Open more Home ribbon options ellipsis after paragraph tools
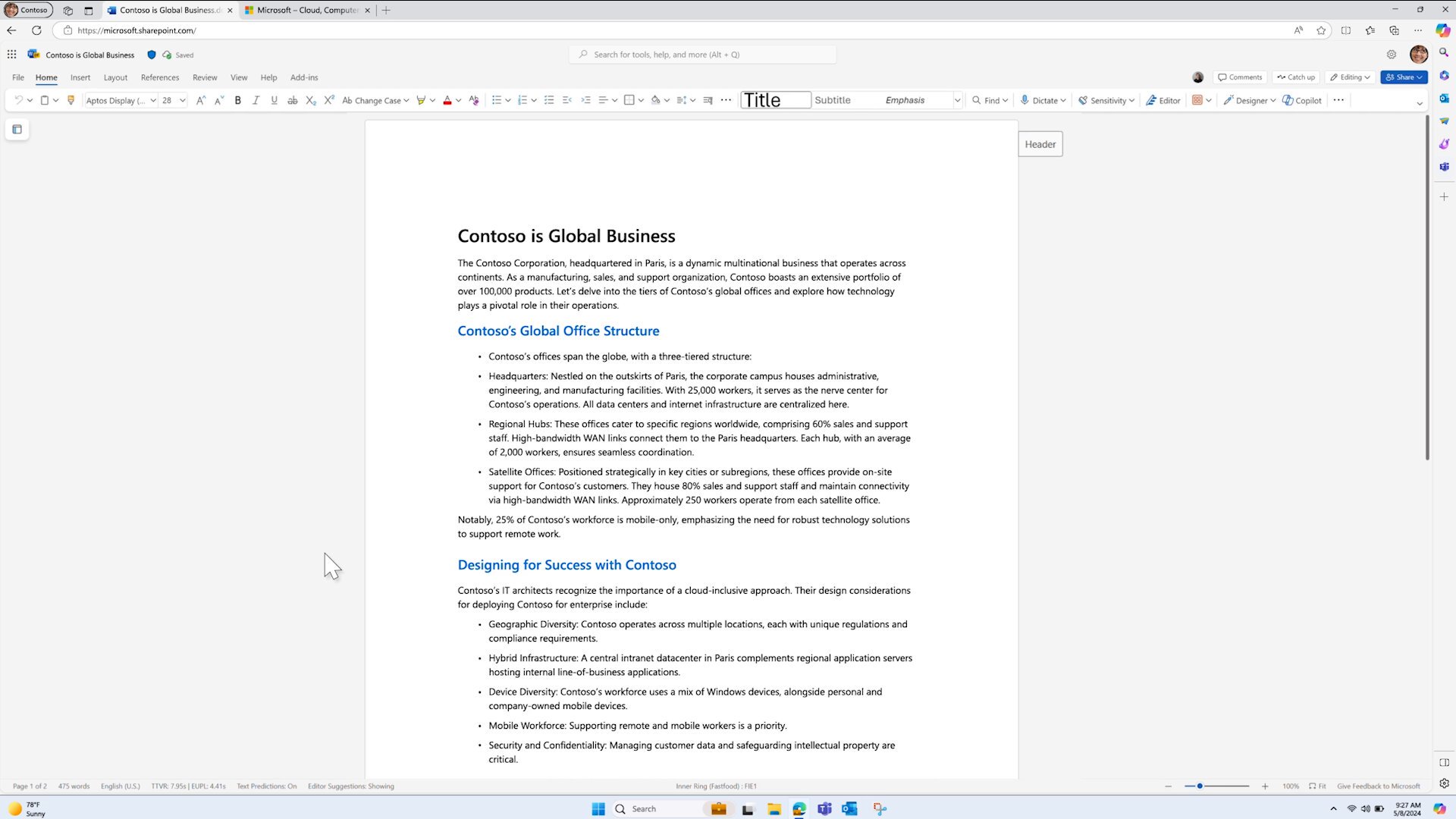This screenshot has height=819, width=1456. click(726, 100)
